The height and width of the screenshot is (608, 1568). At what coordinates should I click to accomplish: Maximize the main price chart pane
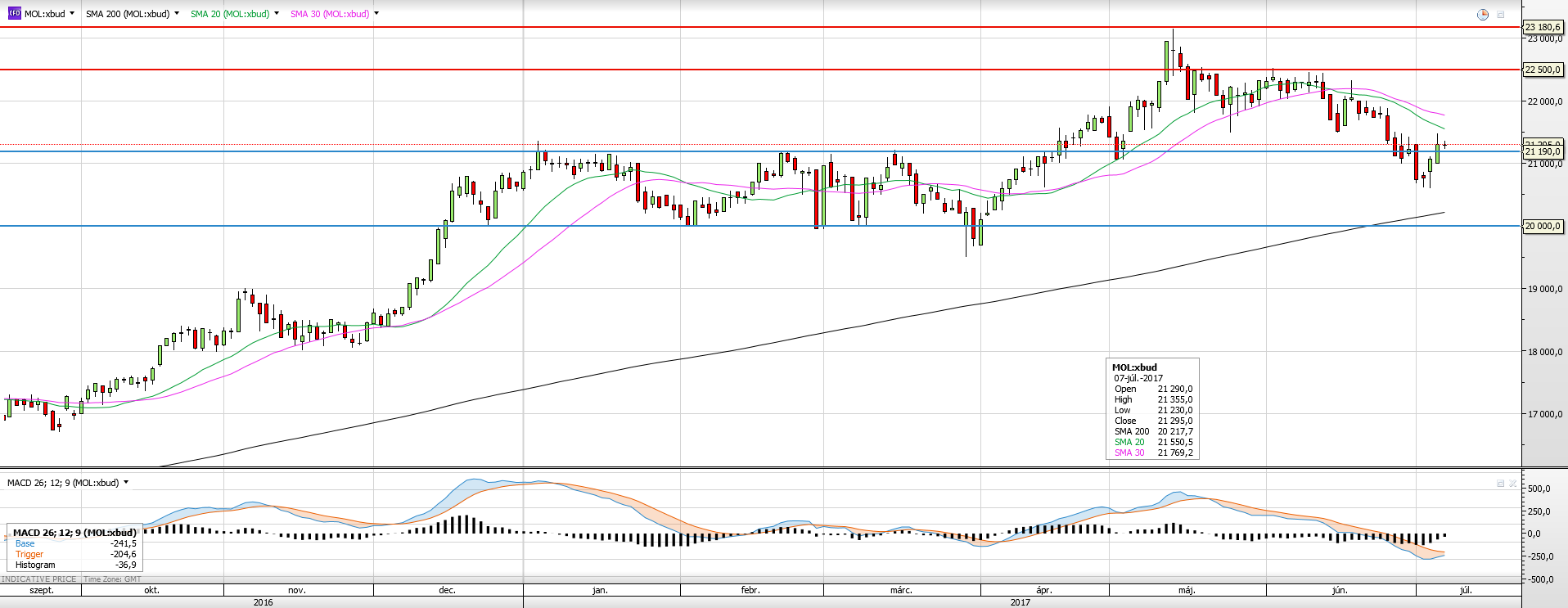pyautogui.click(x=1501, y=15)
